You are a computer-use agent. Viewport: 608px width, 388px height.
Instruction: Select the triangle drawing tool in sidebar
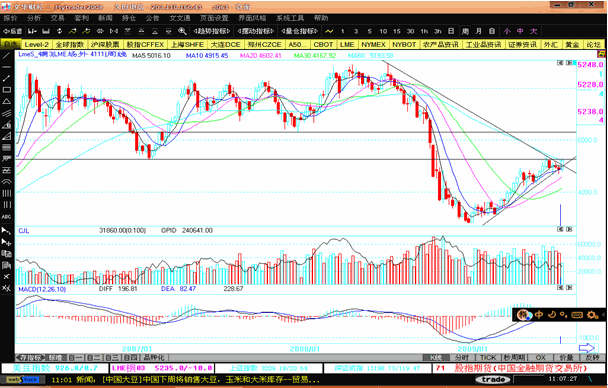(7, 102)
